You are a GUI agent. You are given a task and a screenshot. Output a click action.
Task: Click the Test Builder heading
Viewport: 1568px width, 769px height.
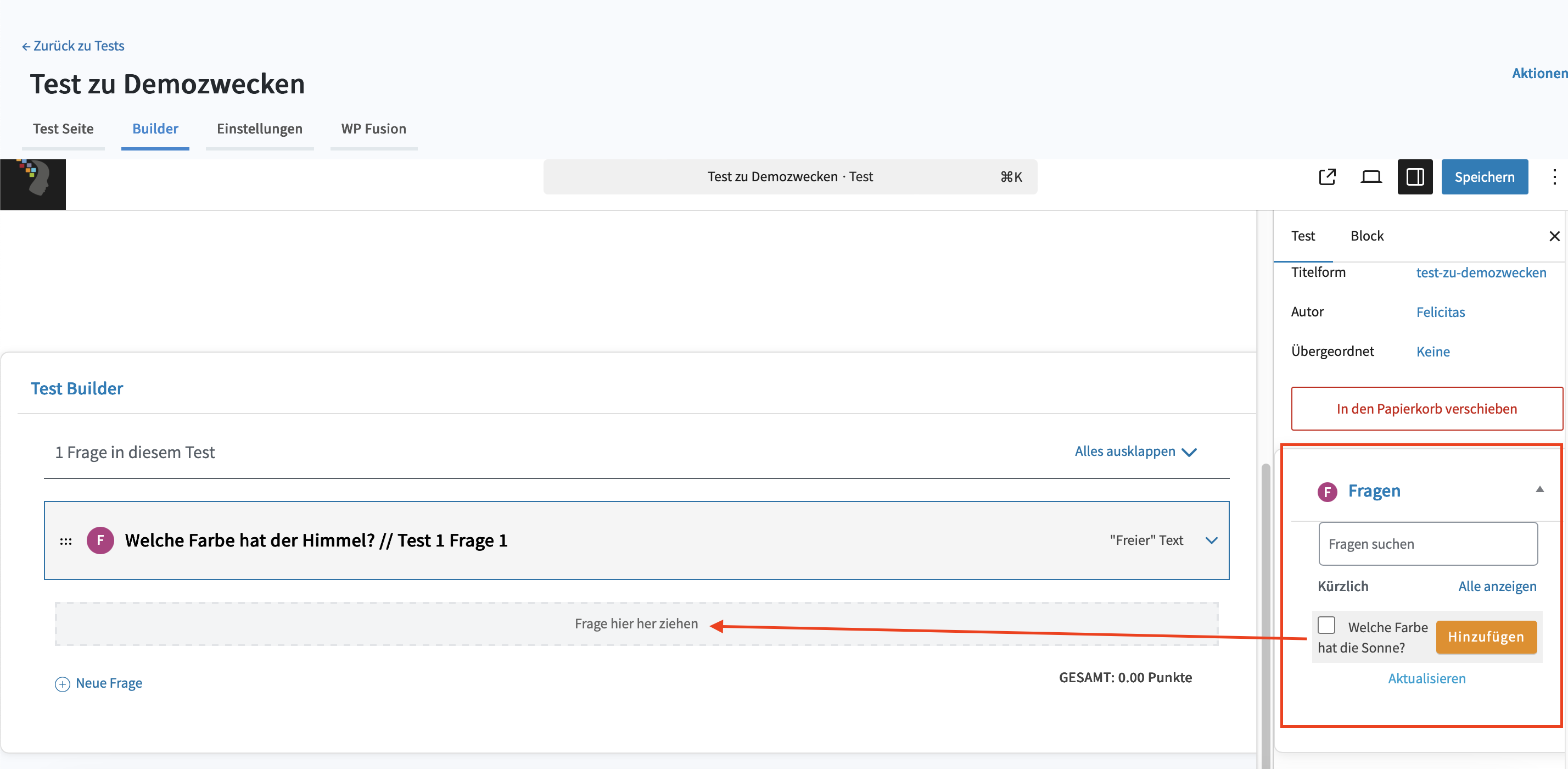(x=77, y=388)
